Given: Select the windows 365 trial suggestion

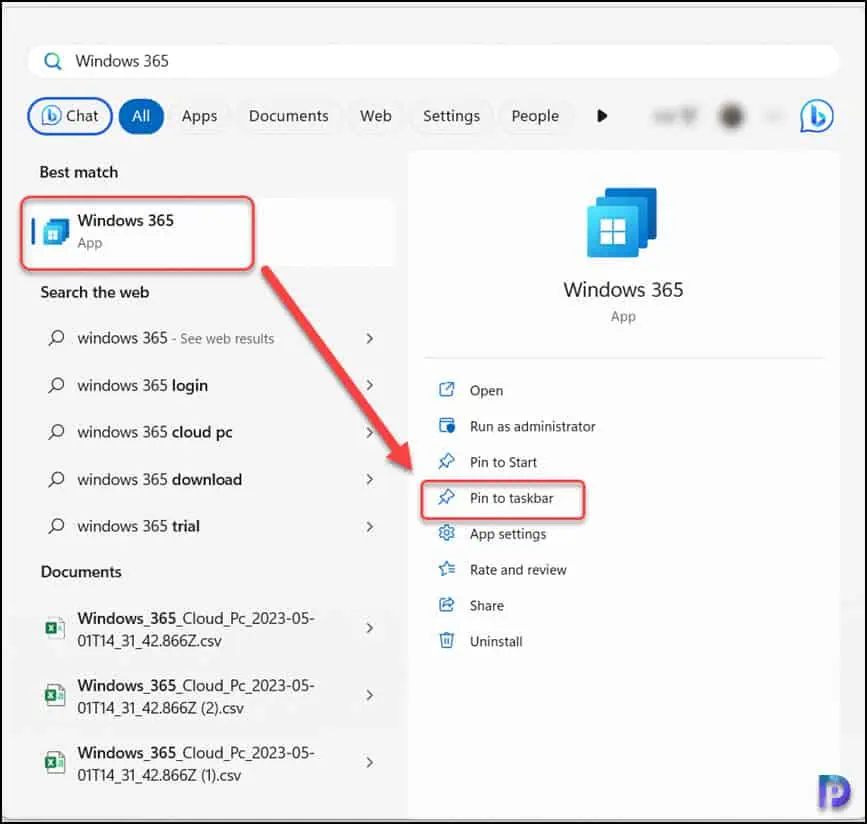Looking at the screenshot, I should [211, 526].
